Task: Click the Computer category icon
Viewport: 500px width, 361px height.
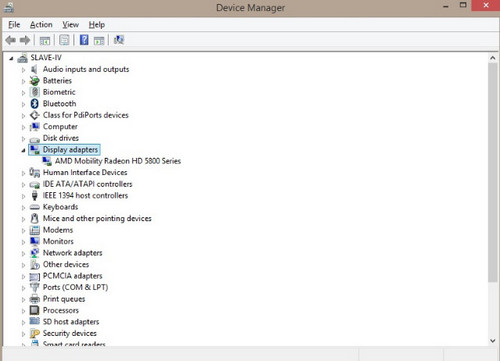Action: coord(34,127)
